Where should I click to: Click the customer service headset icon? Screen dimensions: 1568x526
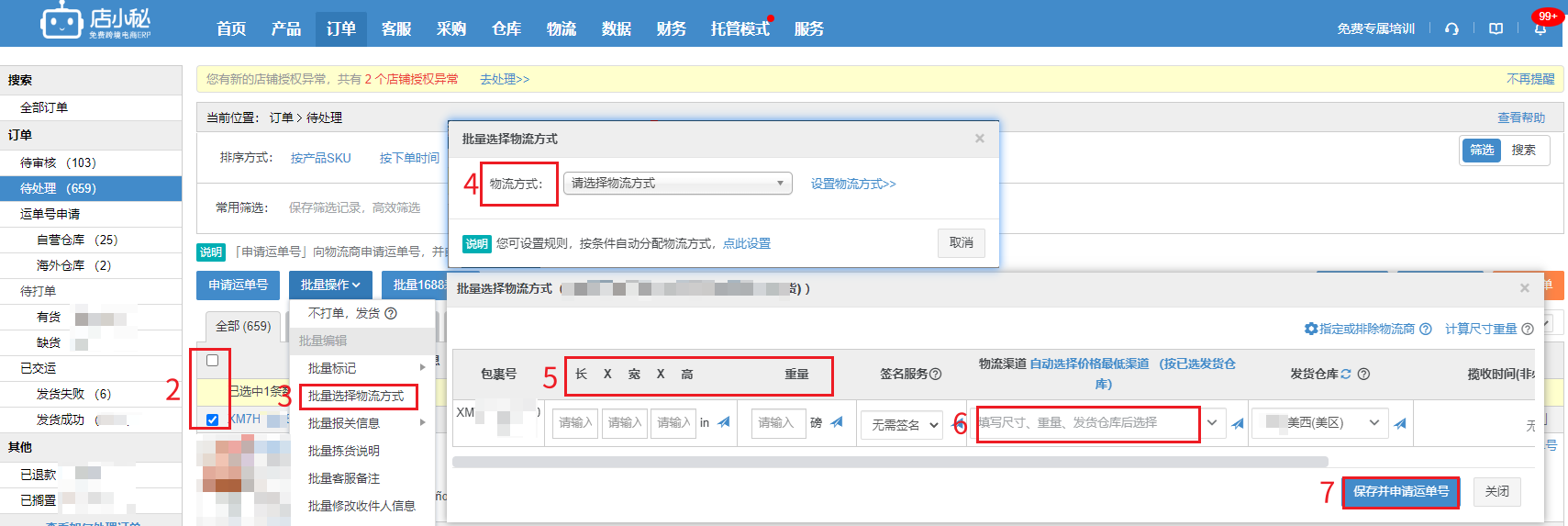1451,28
